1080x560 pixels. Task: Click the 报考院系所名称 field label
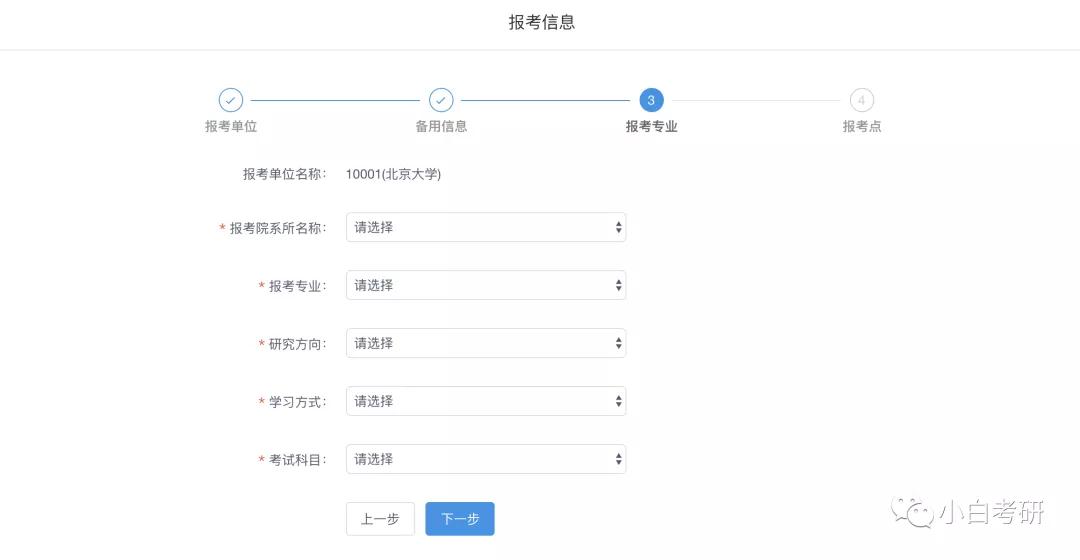point(278,228)
